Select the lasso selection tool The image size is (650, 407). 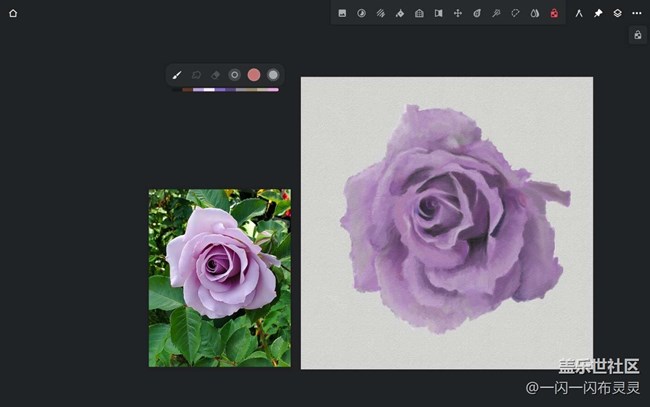(x=515, y=13)
